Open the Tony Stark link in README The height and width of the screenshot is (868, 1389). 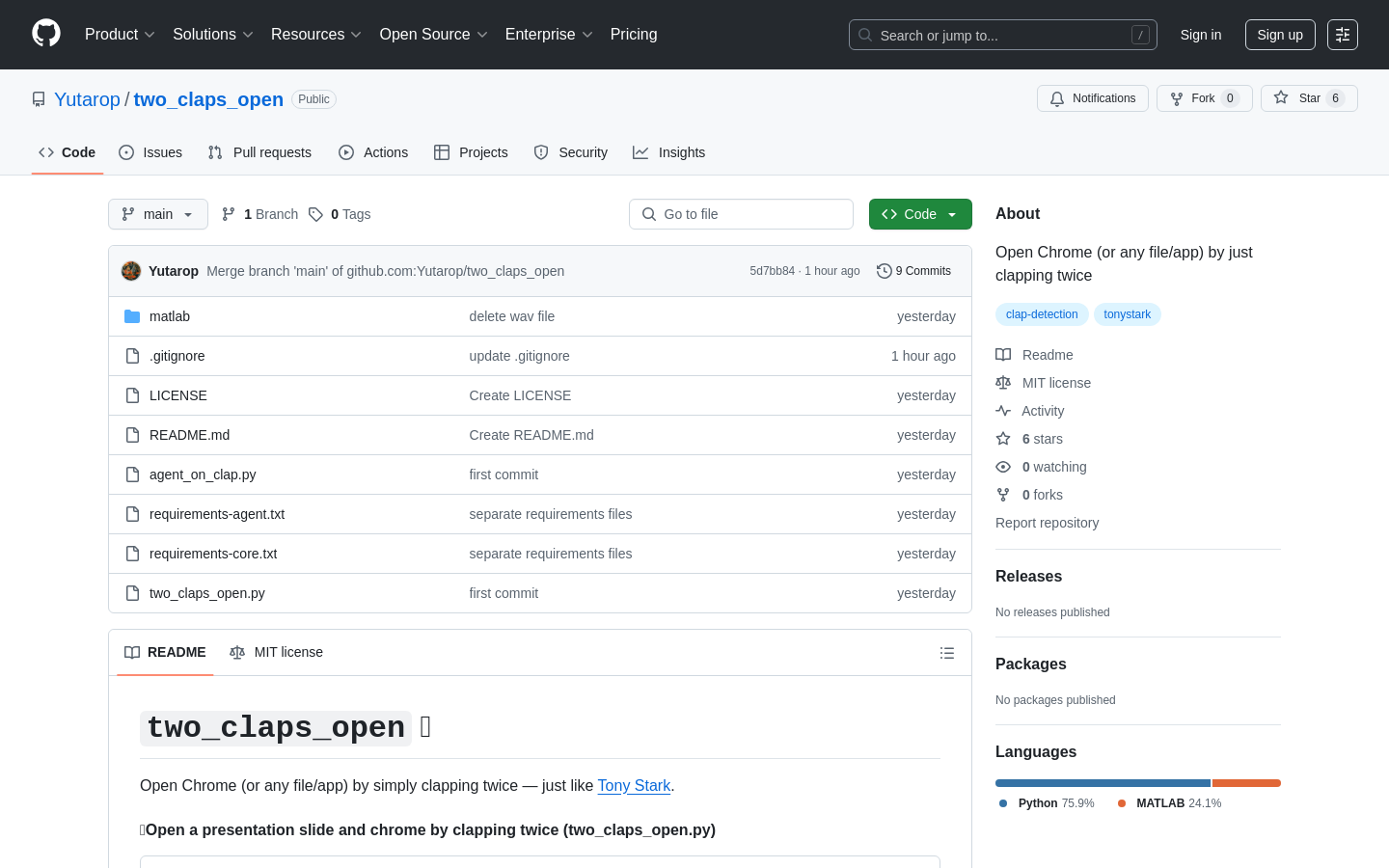coord(634,785)
